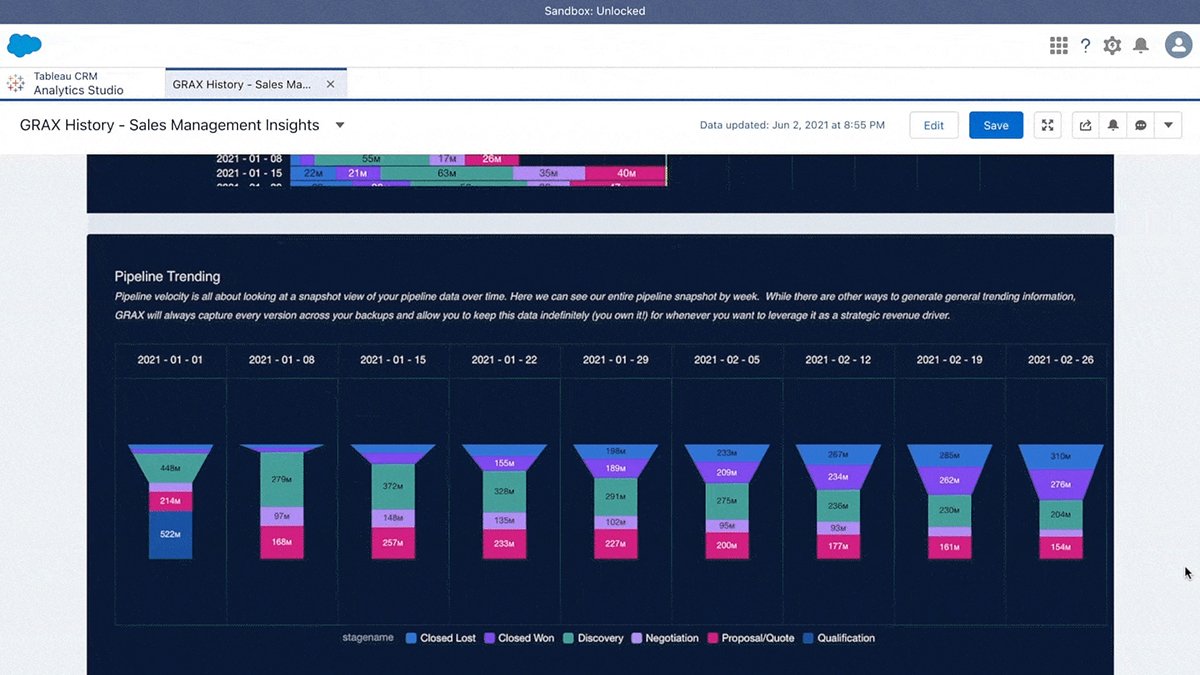
Task: Enter fullscreen presentation mode
Action: pos(1047,125)
